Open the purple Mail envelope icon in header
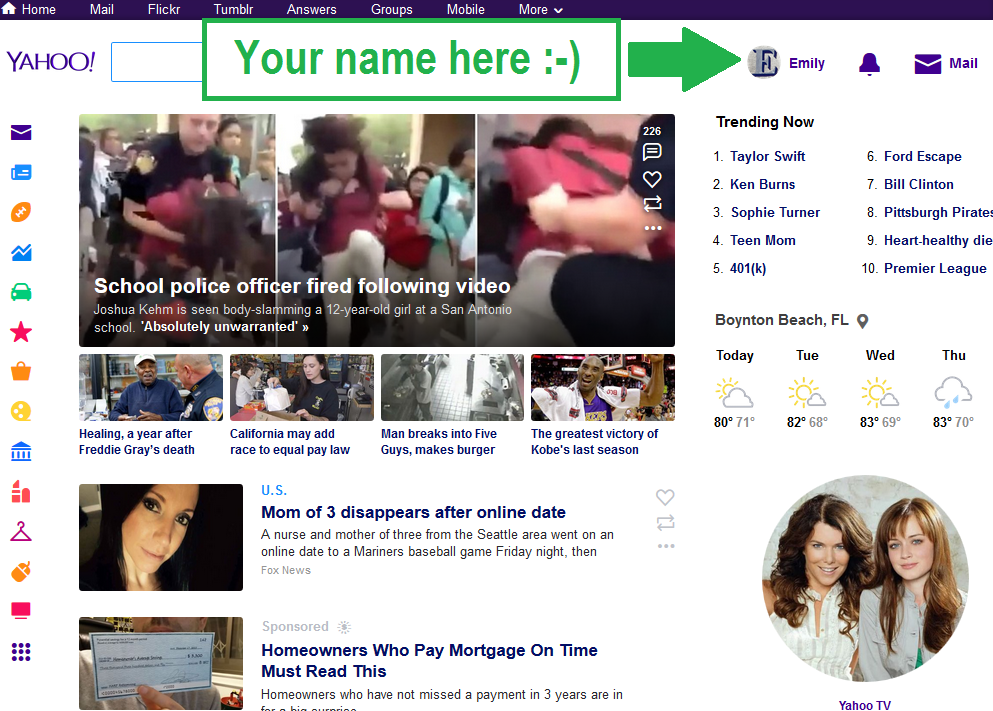 (928, 63)
